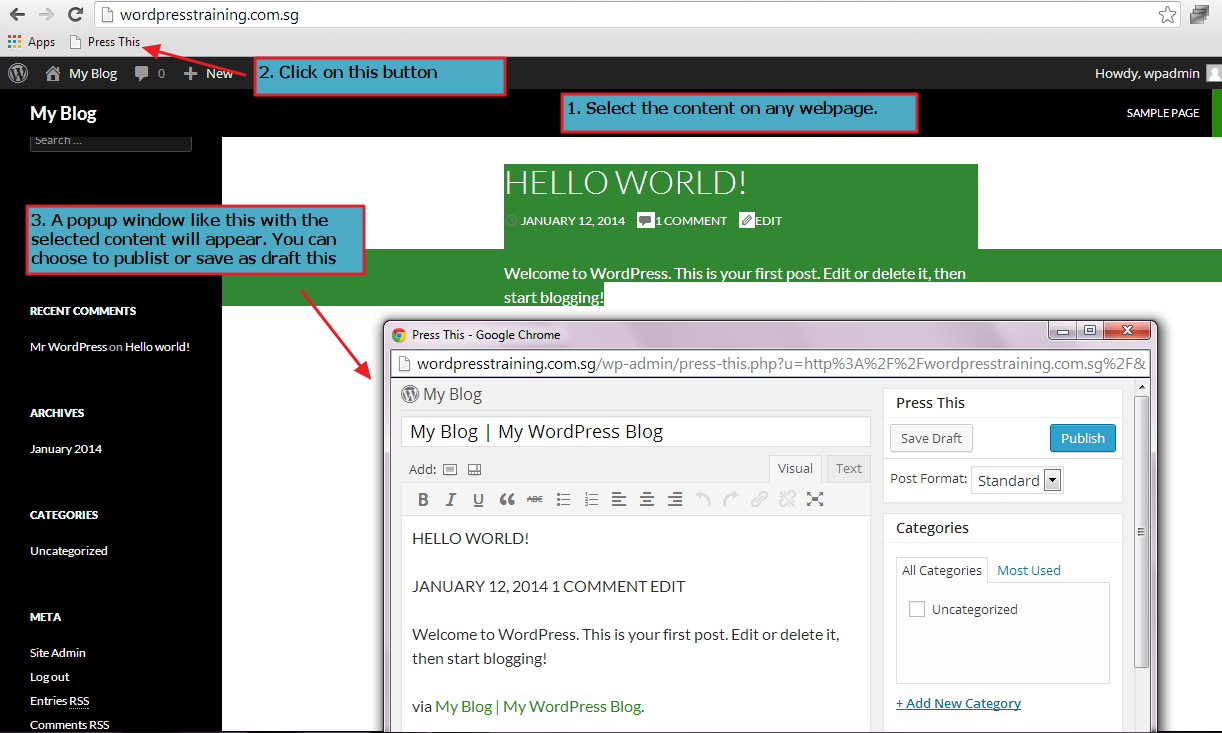Image resolution: width=1222 pixels, height=733 pixels.
Task: Click the popup window URL bar
Action: pyautogui.click(x=771, y=364)
